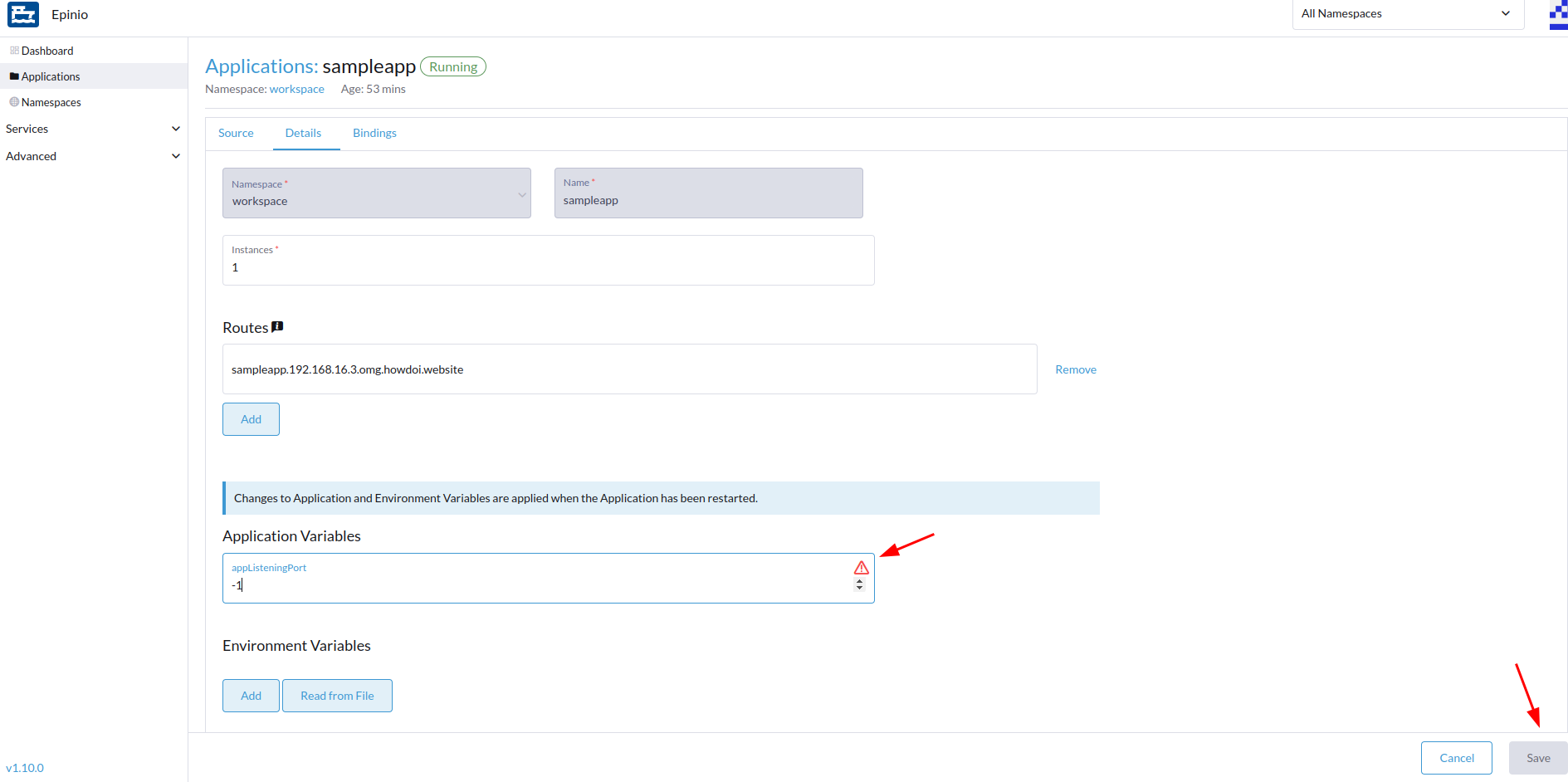The image size is (1568, 782).
Task: Expand the Services section
Action: click(x=92, y=129)
